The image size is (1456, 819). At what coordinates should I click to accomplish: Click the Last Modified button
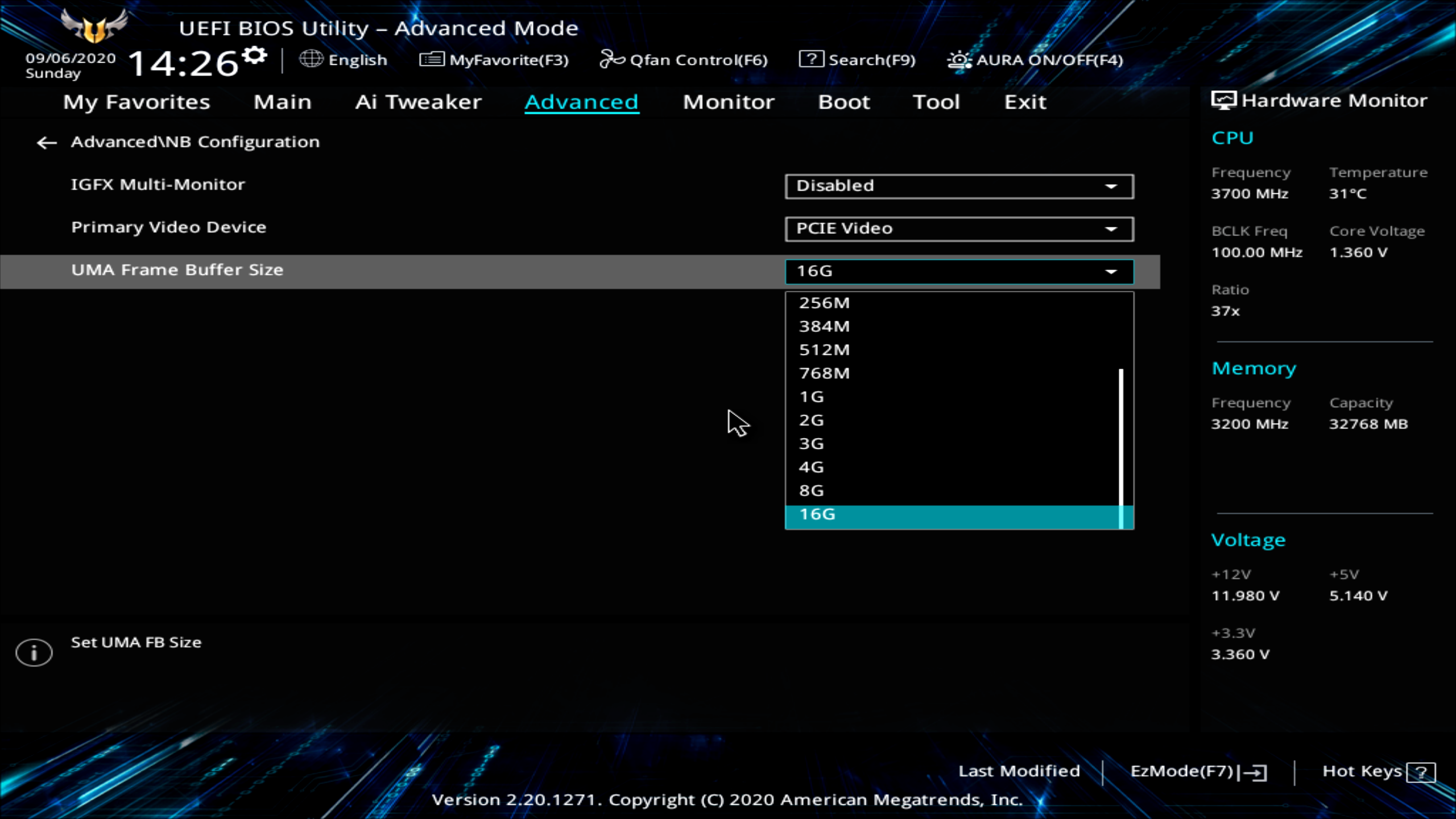pos(1019,771)
